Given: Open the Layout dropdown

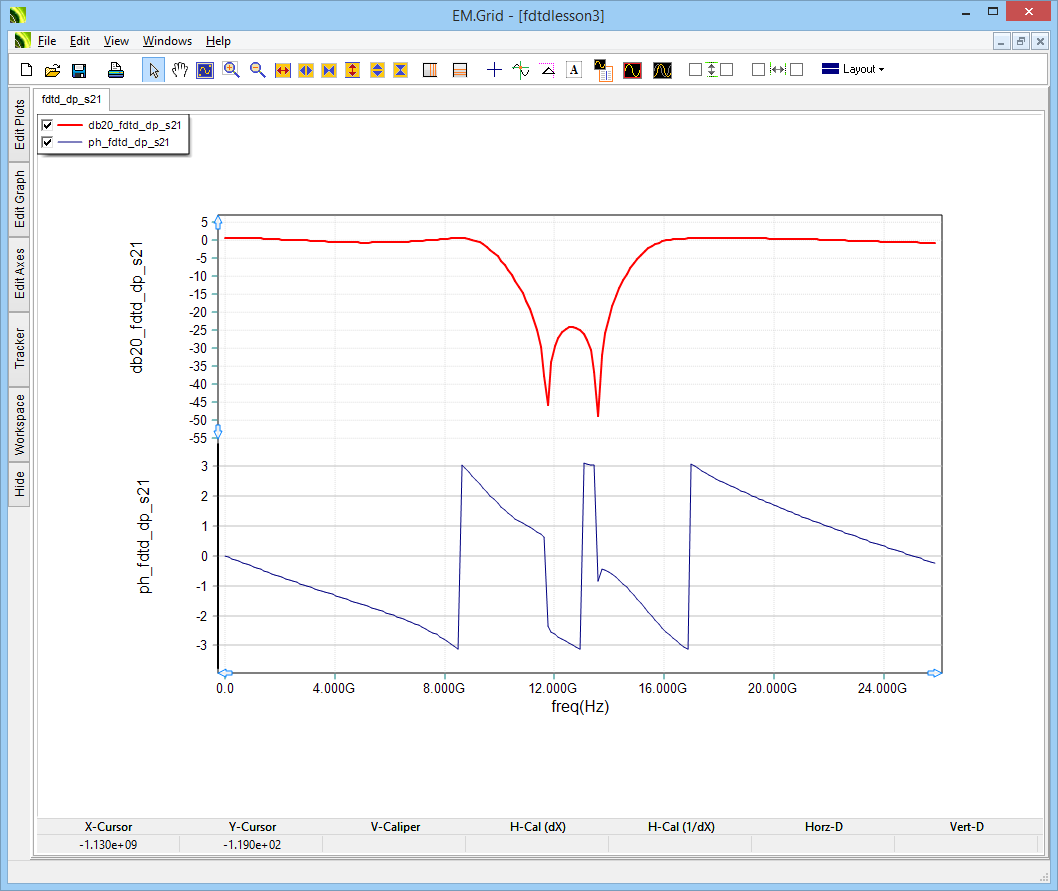Looking at the screenshot, I should (852, 69).
